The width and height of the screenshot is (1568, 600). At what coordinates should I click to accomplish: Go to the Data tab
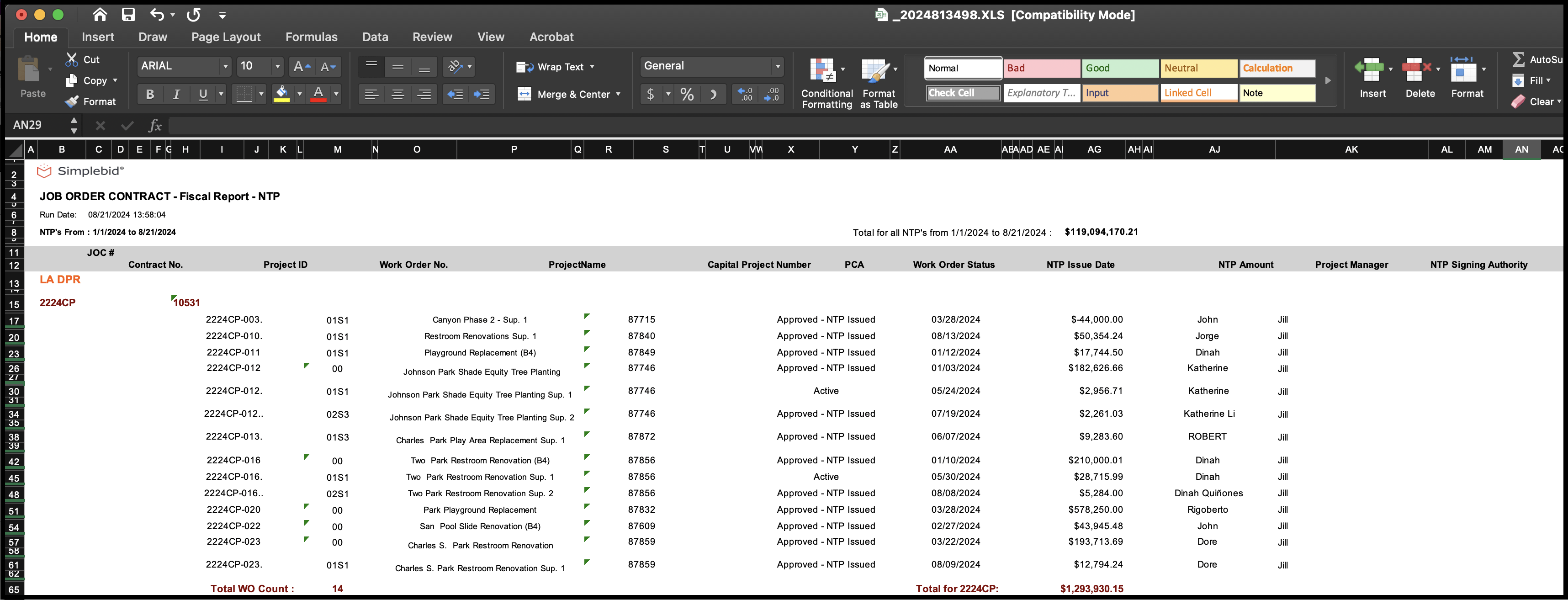tap(375, 37)
